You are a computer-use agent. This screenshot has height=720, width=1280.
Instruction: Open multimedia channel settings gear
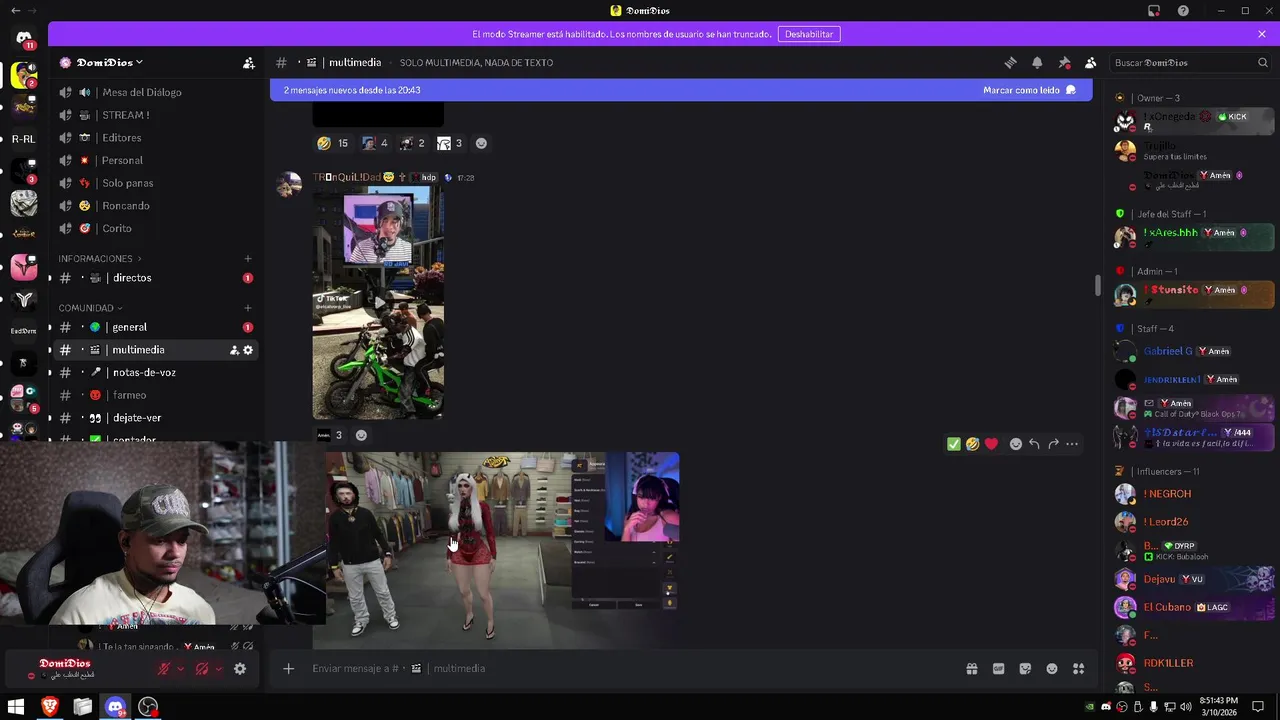click(248, 350)
